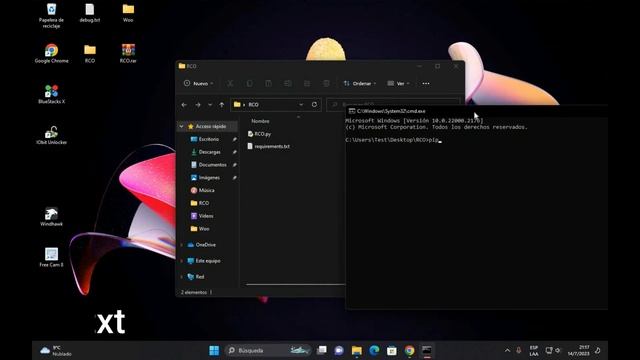Select RCO folder in the navigation pane
This screenshot has height=360, width=640.
tap(204, 203)
